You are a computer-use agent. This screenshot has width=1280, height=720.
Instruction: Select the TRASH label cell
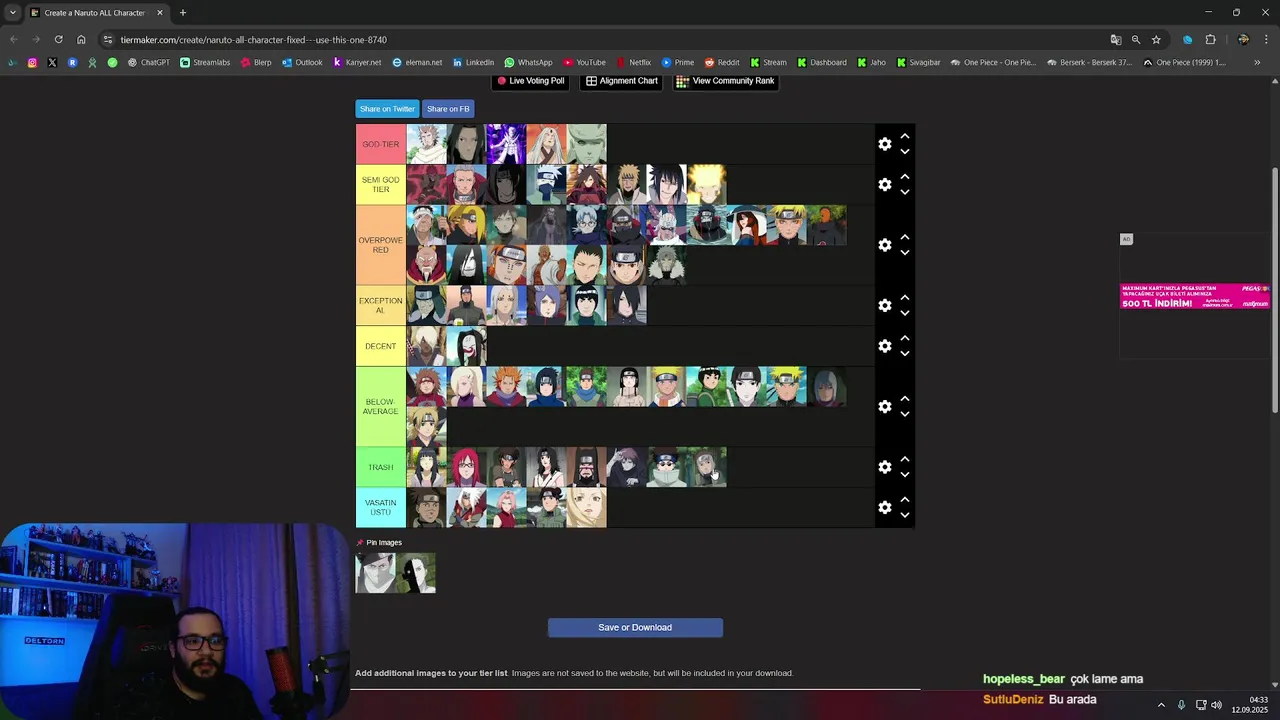click(381, 467)
